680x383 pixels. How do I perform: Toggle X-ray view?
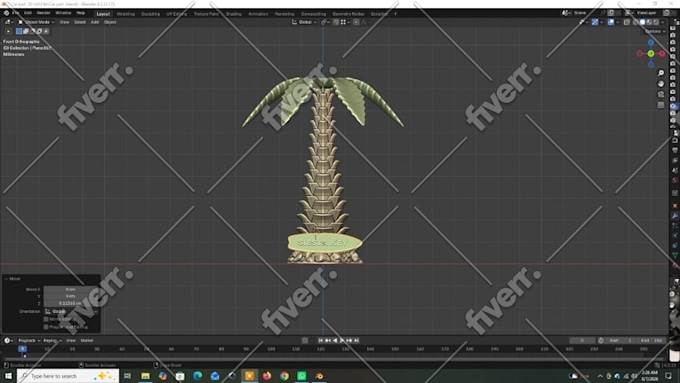627,22
